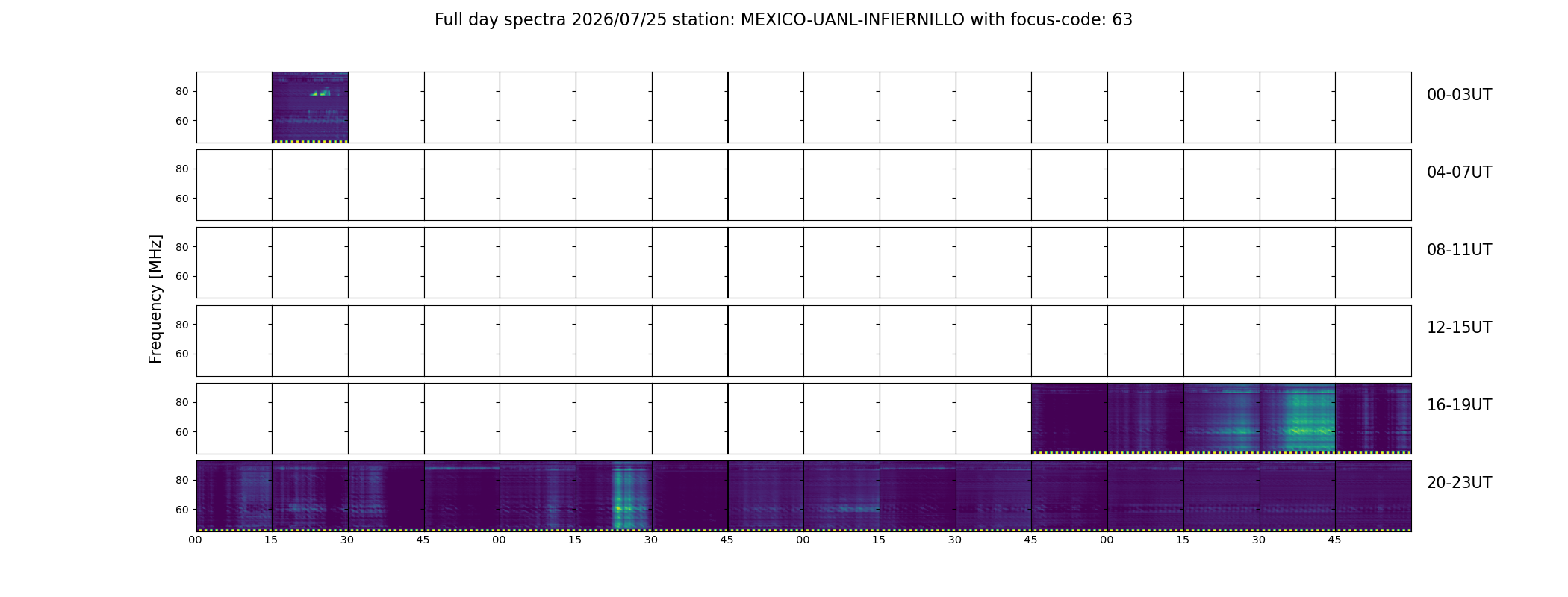Click the Frequency [MHz] axis label

[155, 299]
